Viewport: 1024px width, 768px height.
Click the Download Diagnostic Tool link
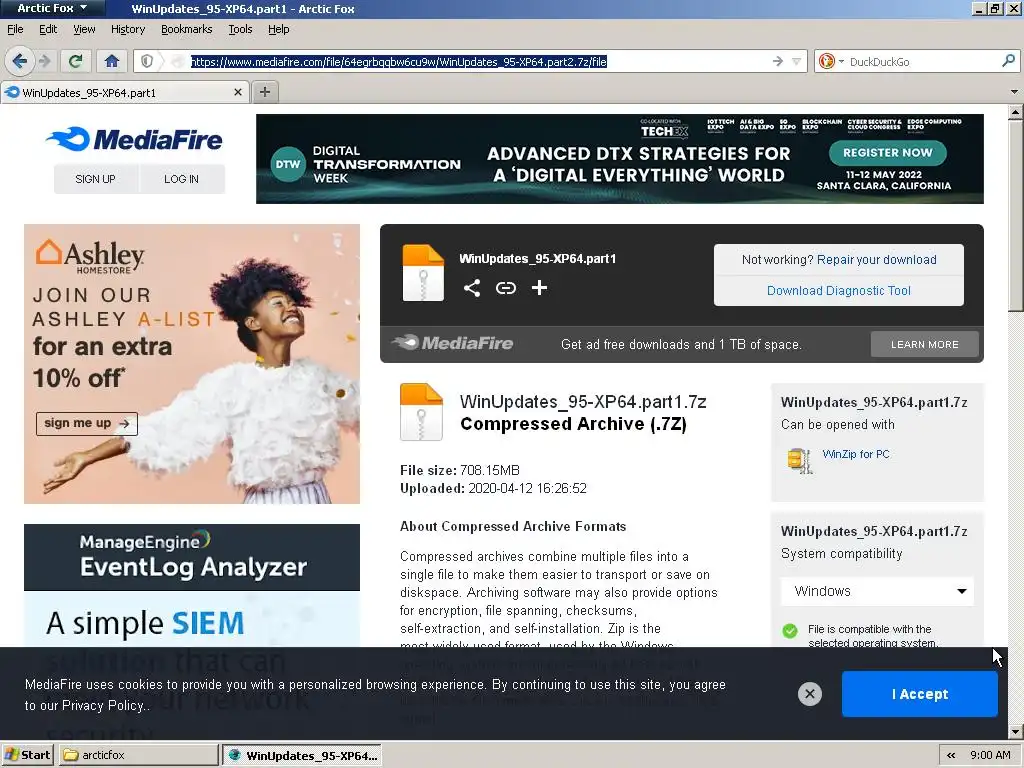tap(839, 291)
